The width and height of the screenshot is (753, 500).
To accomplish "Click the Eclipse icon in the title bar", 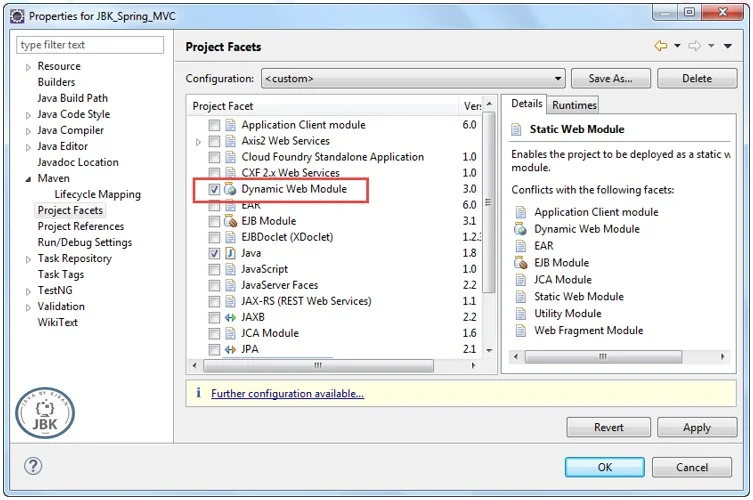I will click(17, 16).
